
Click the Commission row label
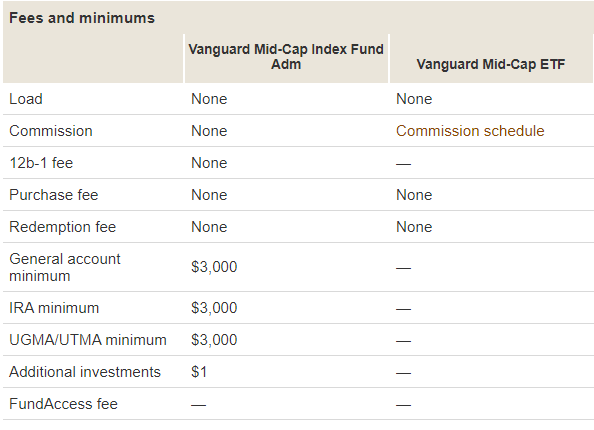click(51, 131)
